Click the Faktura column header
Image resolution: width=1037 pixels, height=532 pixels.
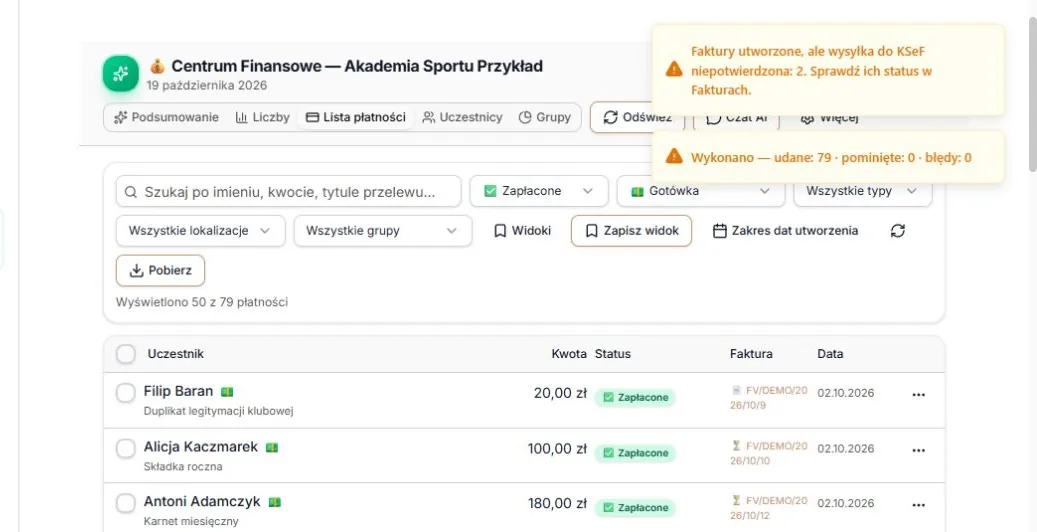(751, 354)
